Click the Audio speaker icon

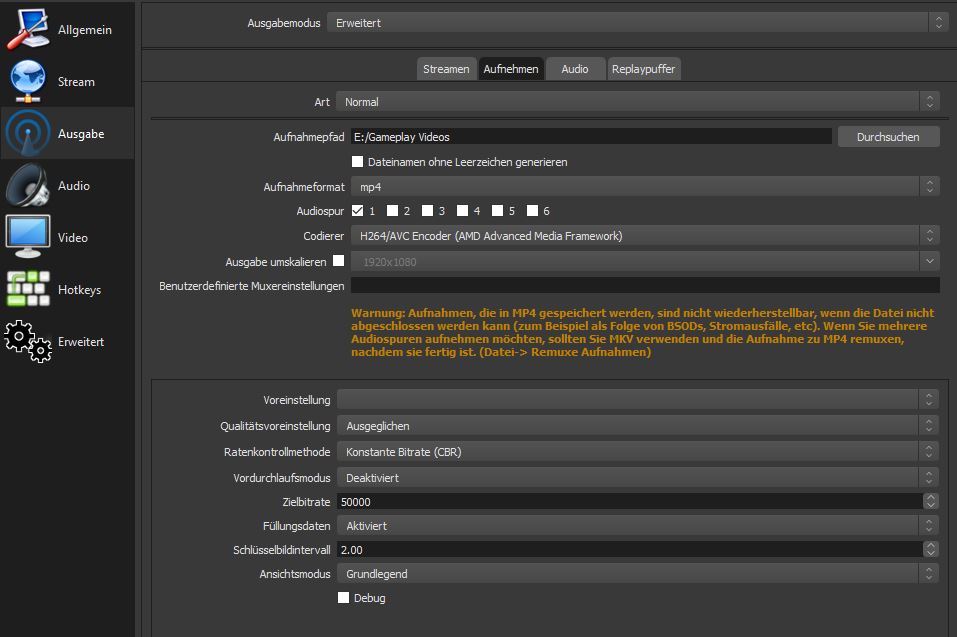pyautogui.click(x=27, y=185)
